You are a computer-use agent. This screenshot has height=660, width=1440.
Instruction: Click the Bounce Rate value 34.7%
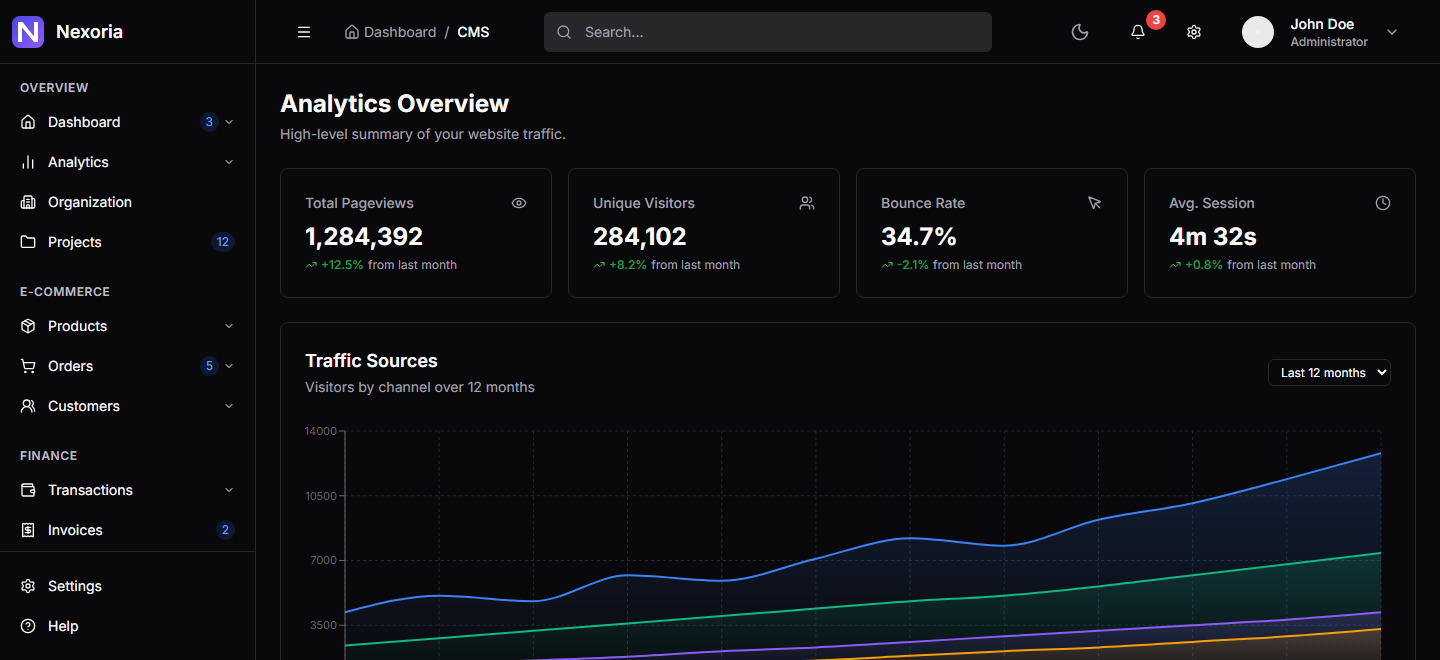pos(919,237)
